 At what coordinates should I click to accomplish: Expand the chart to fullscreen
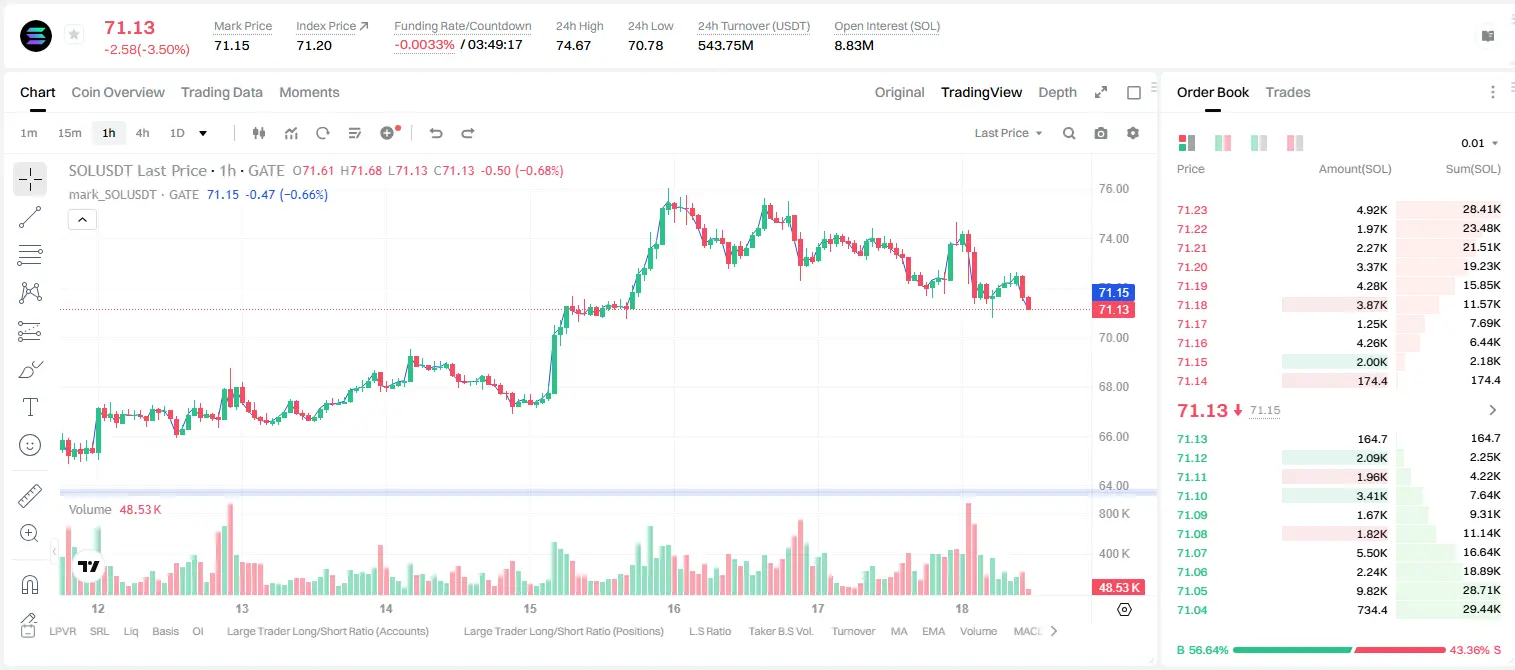(x=1101, y=92)
